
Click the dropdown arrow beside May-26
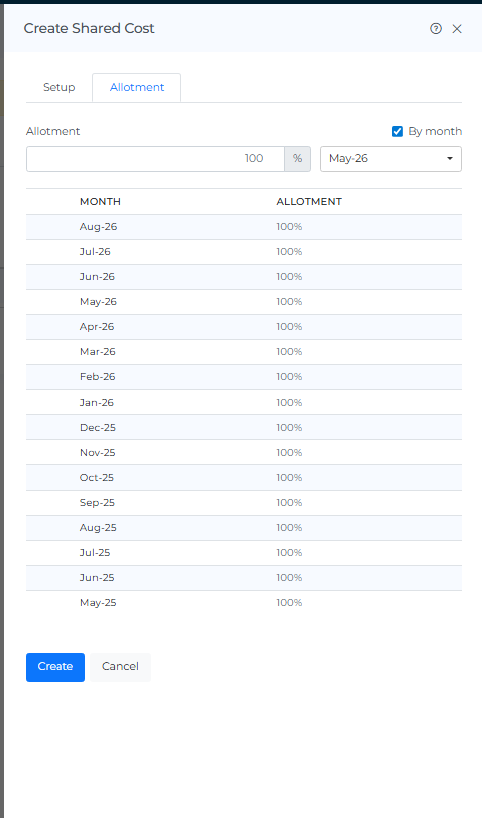(x=450, y=159)
